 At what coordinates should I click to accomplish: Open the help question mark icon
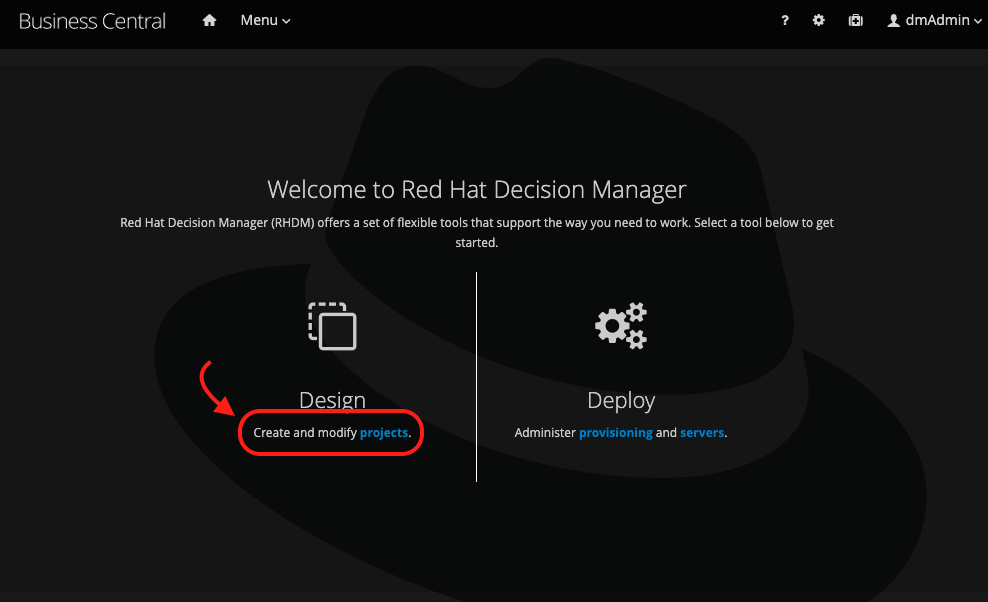point(785,21)
